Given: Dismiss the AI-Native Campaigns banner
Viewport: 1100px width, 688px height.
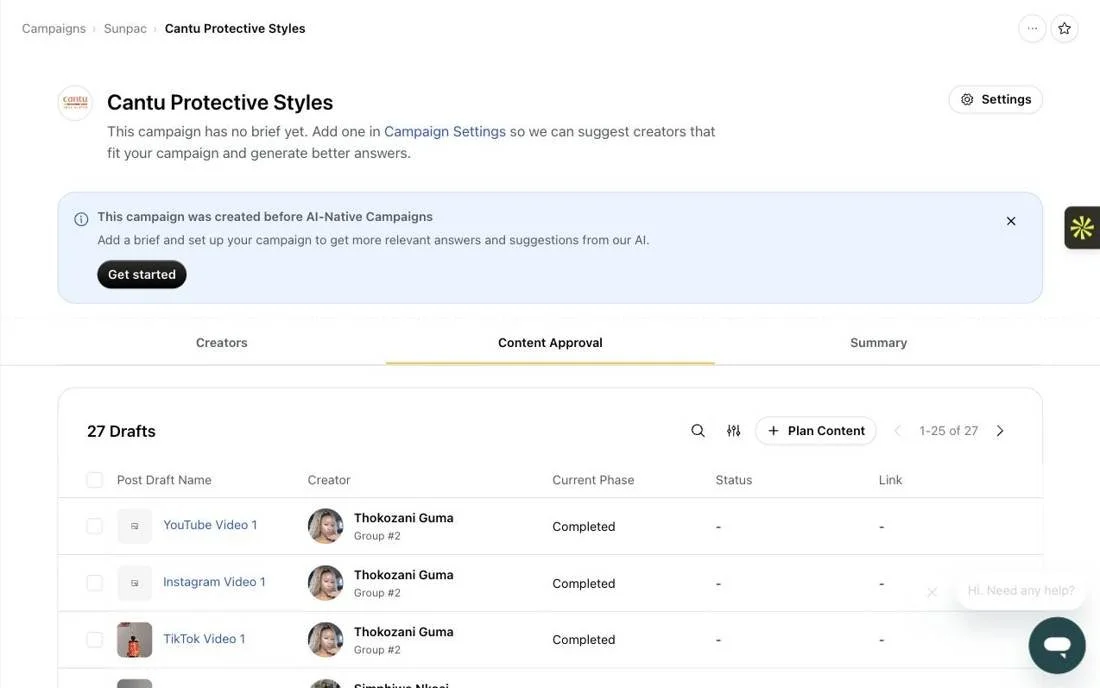Looking at the screenshot, I should point(1011,221).
